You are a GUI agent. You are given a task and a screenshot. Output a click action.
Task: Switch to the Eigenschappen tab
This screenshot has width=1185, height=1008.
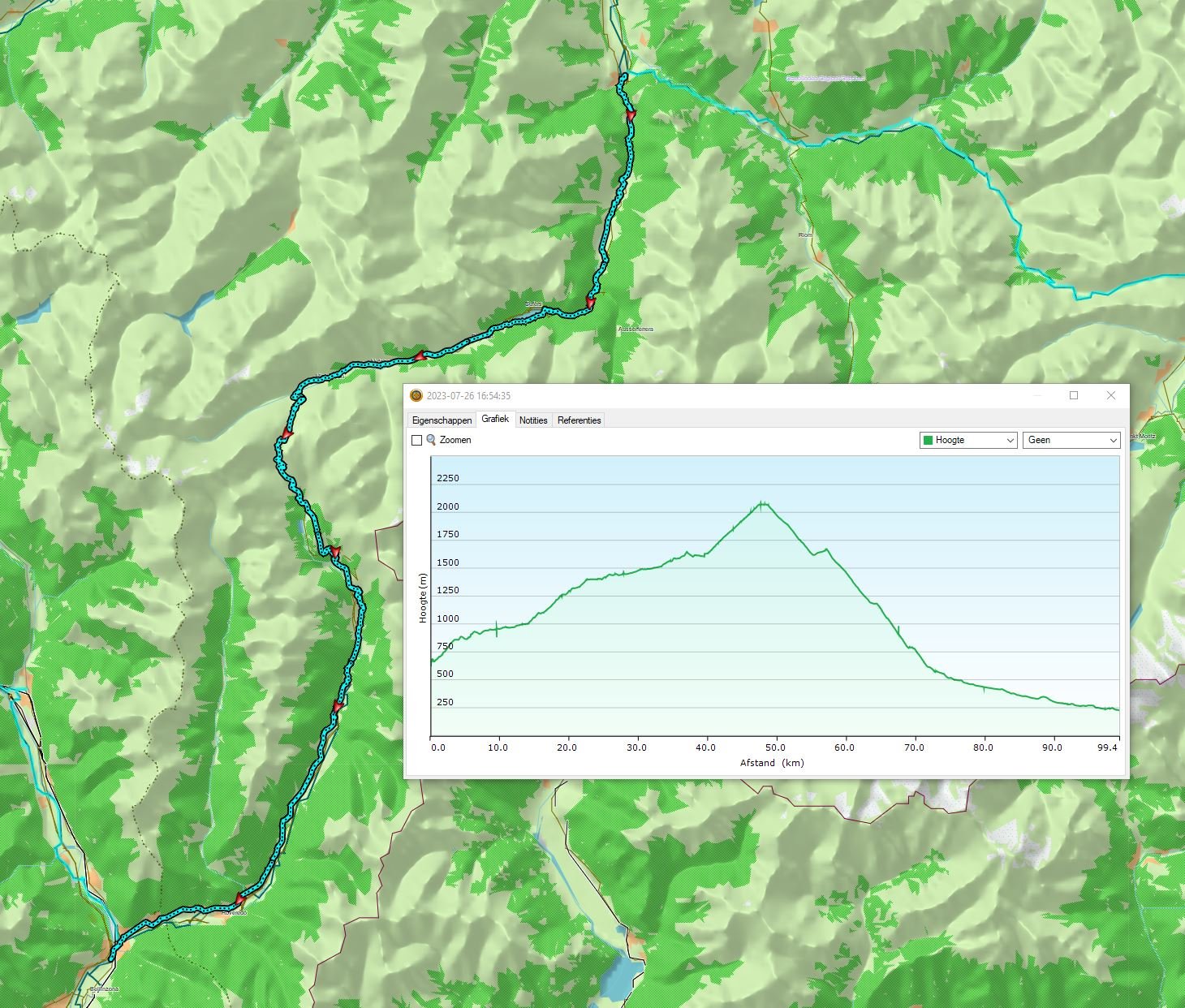[x=442, y=420]
